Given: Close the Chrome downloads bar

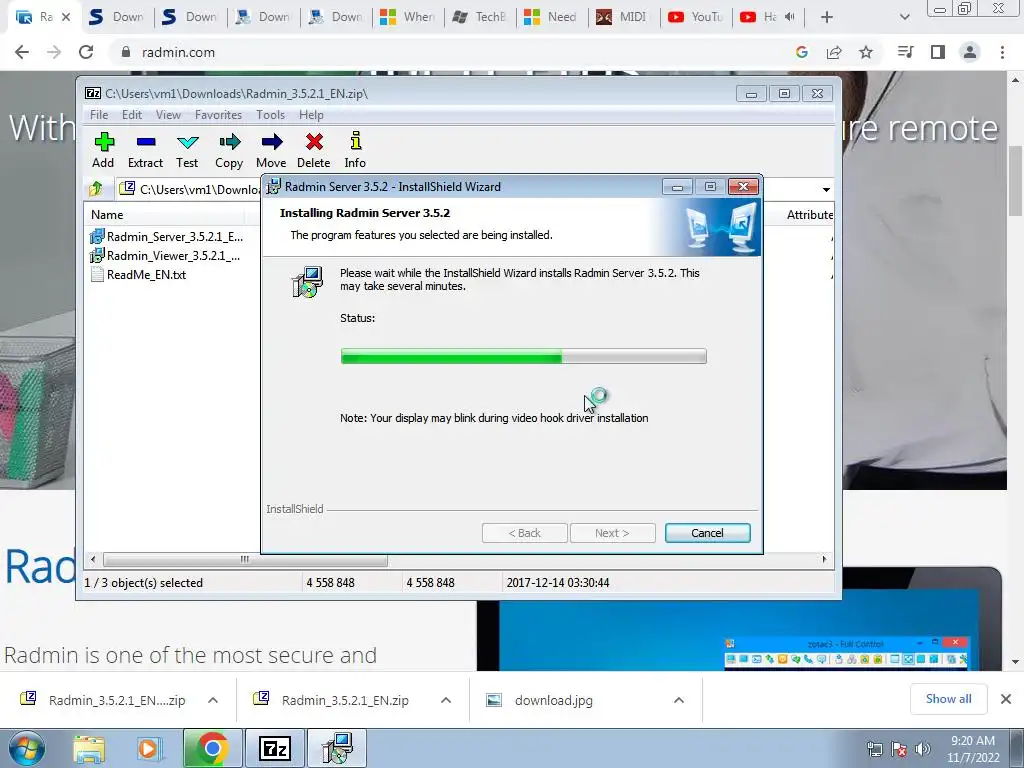Looking at the screenshot, I should [x=1006, y=699].
